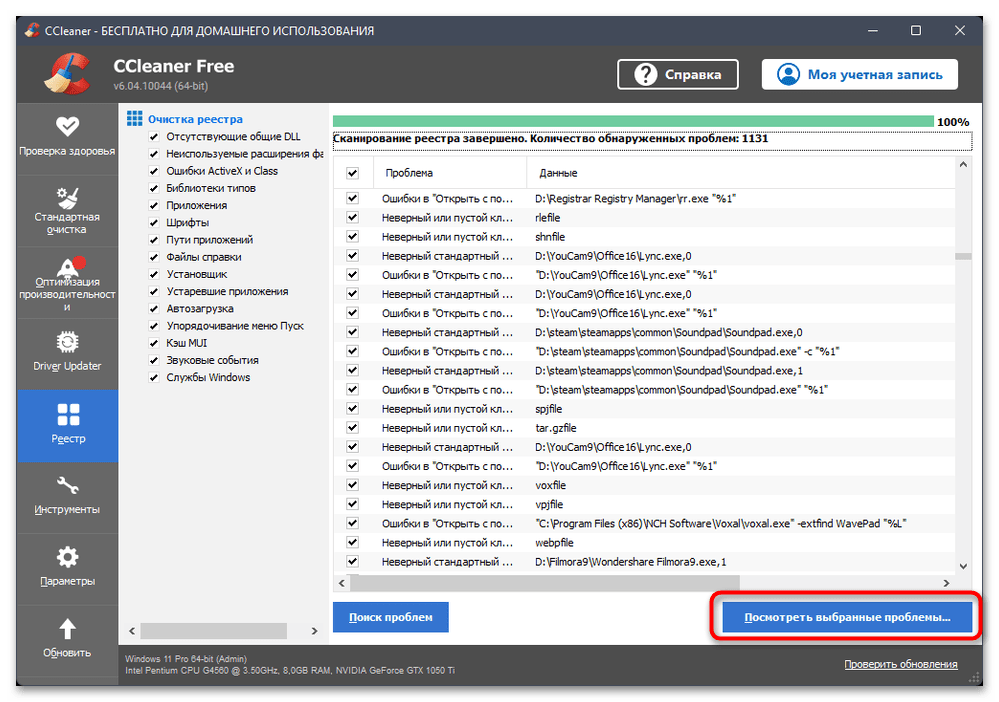
Task: Click the window resize grip corner
Action: coord(973,678)
